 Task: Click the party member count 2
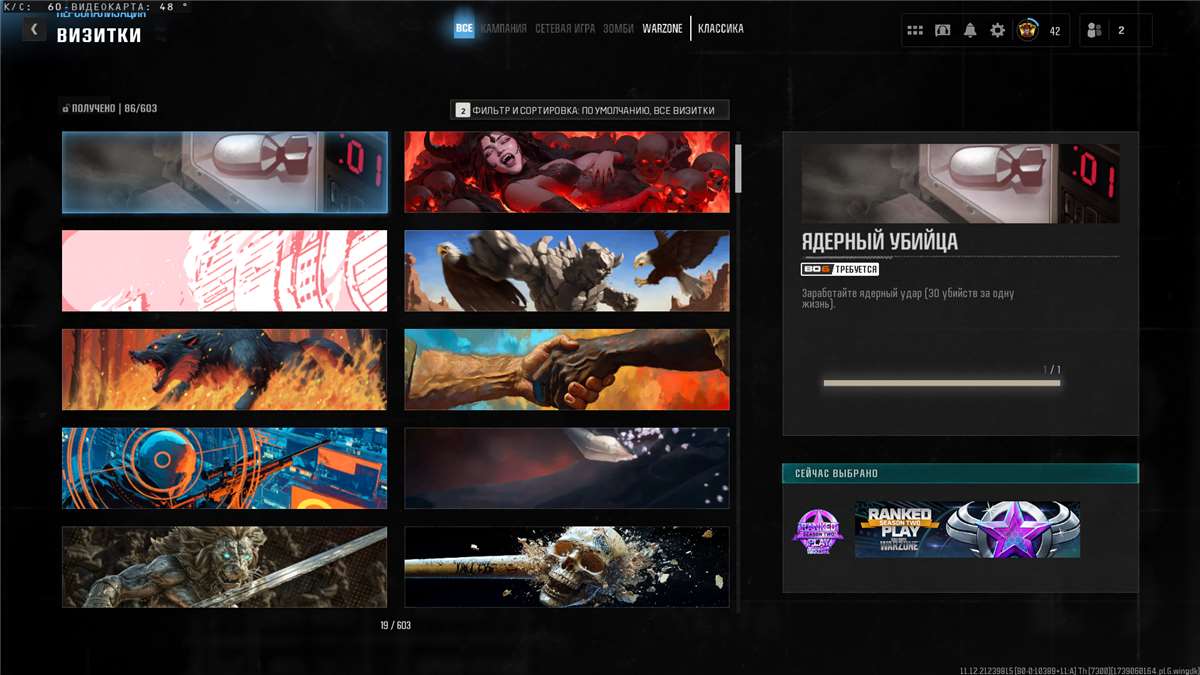click(1121, 31)
